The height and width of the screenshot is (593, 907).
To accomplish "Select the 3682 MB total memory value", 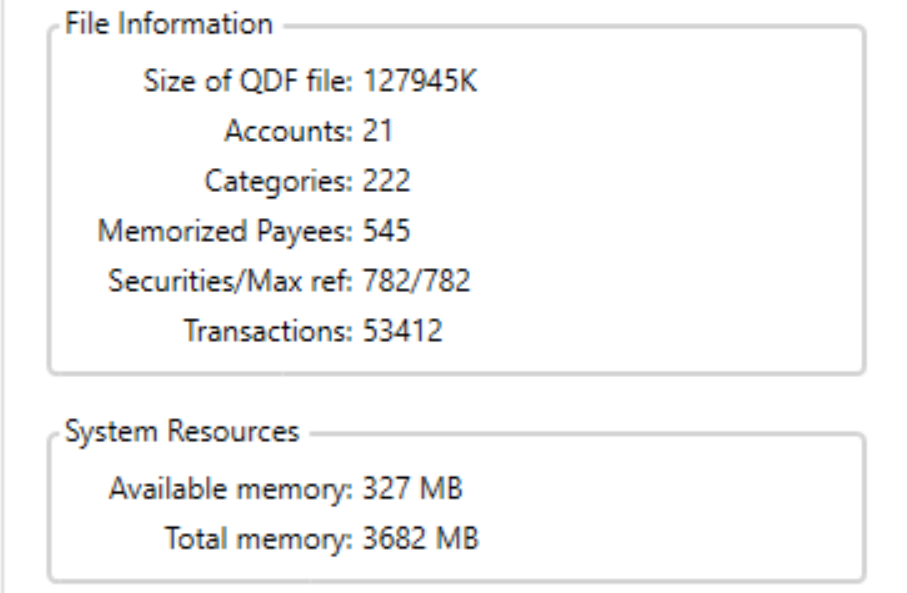I will click(x=420, y=539).
